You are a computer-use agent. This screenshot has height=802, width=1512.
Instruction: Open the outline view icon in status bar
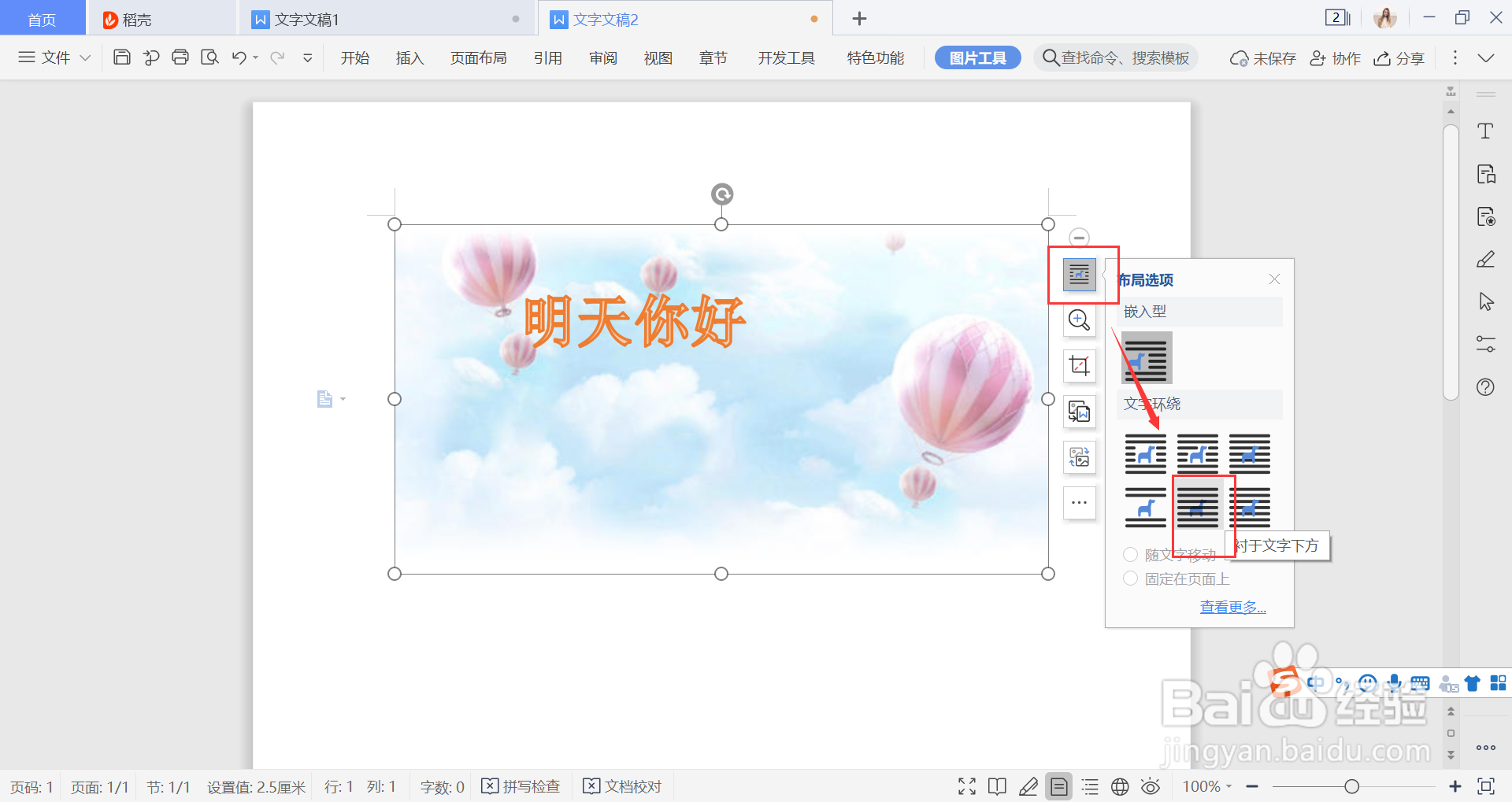[1090, 785]
